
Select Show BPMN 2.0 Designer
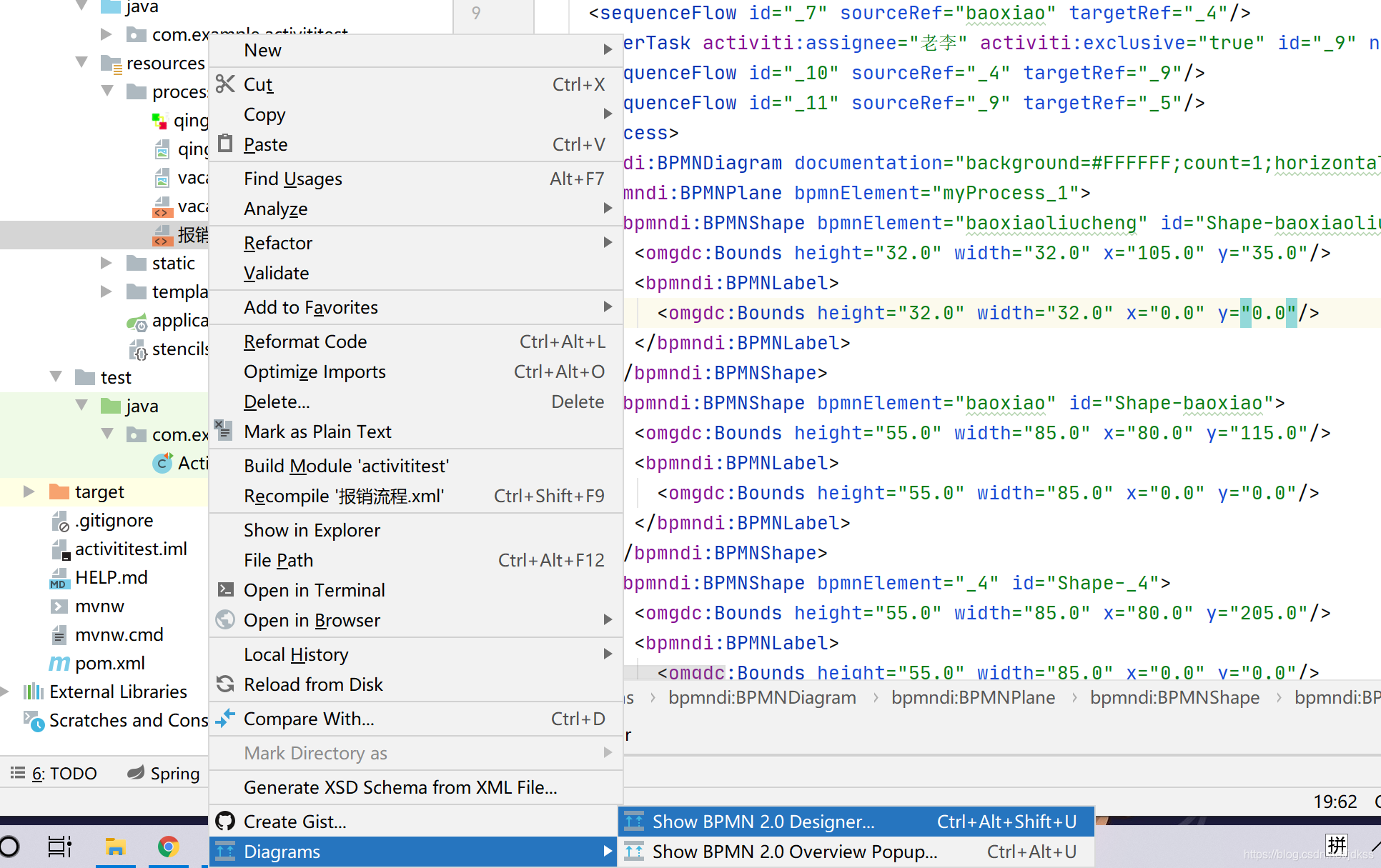(856, 822)
